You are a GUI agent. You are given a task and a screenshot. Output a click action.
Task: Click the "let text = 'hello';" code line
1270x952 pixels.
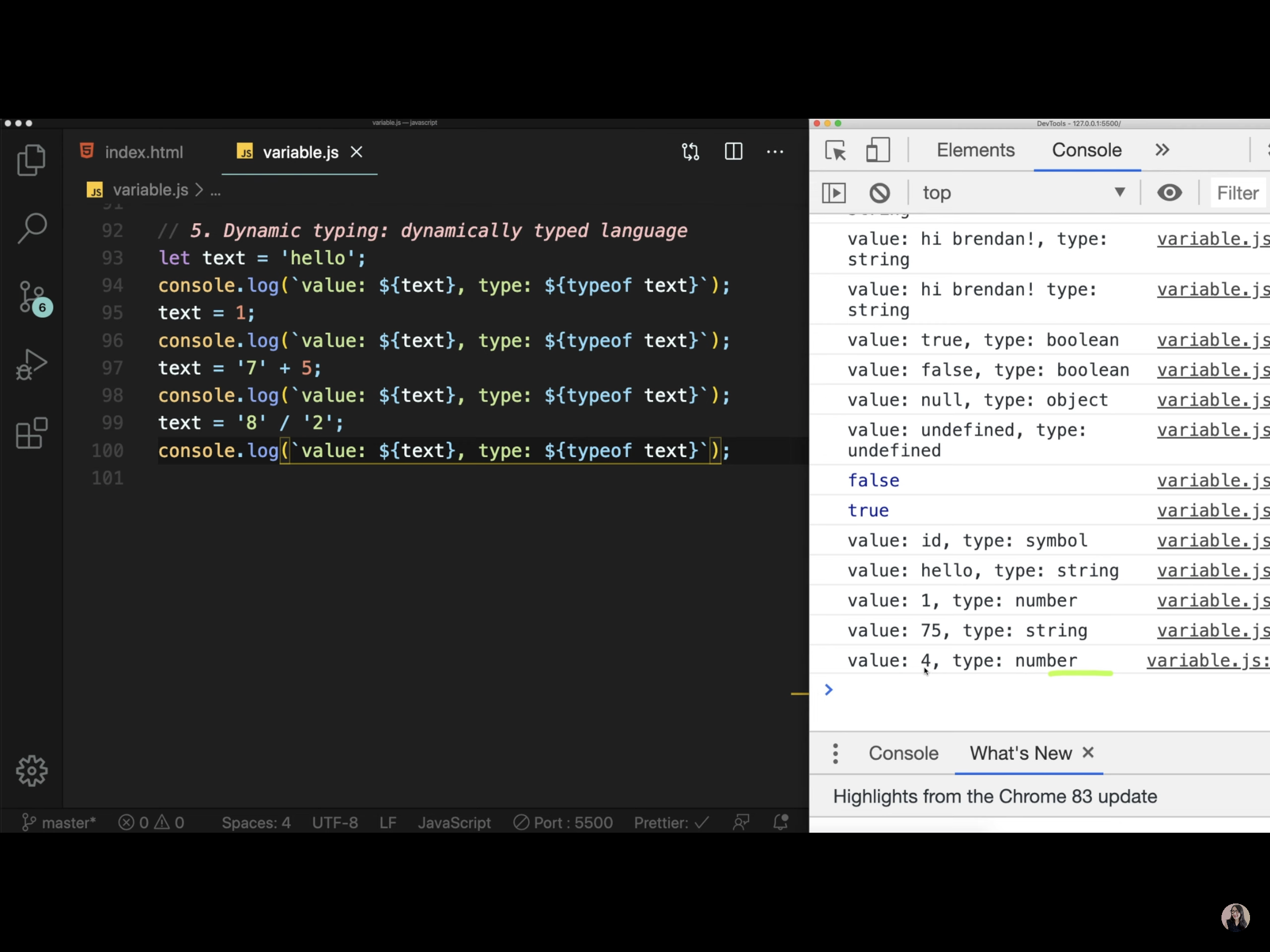click(x=262, y=257)
